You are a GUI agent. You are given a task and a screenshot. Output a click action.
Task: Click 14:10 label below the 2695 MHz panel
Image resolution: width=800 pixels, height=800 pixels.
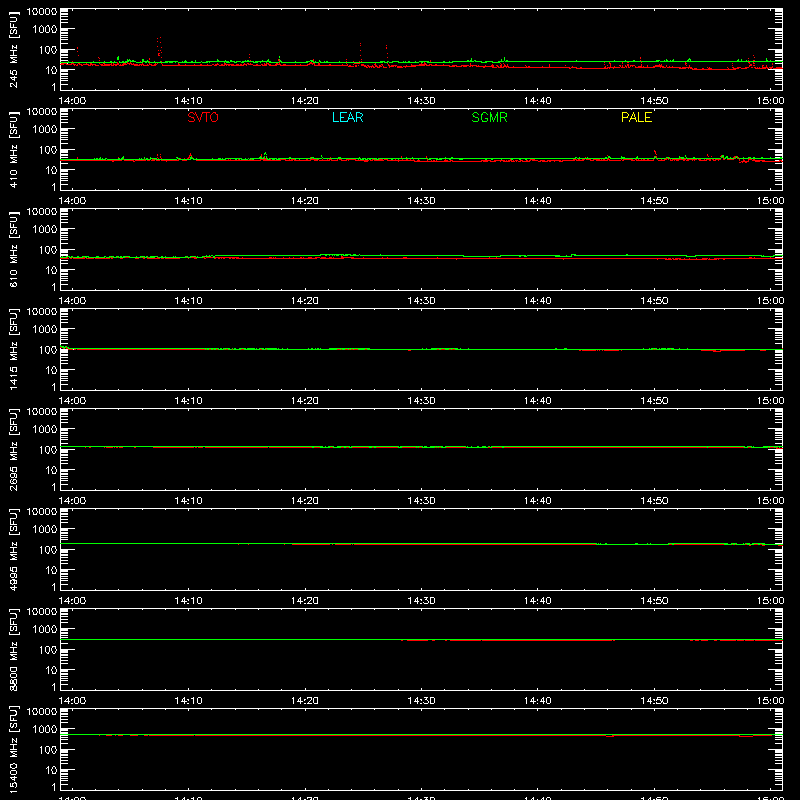(188, 501)
